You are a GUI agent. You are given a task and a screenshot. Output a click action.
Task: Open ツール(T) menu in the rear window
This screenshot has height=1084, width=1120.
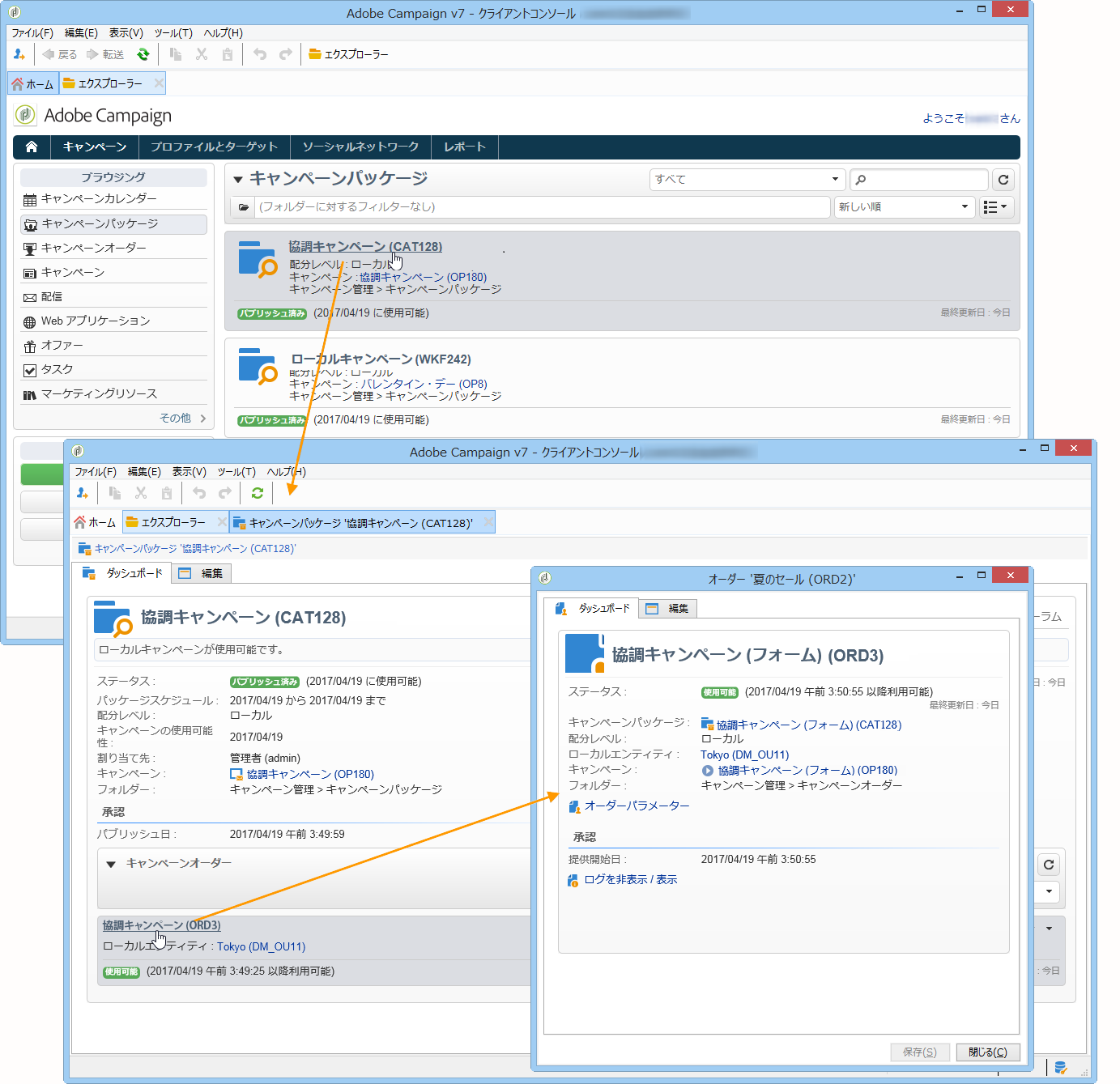173,33
